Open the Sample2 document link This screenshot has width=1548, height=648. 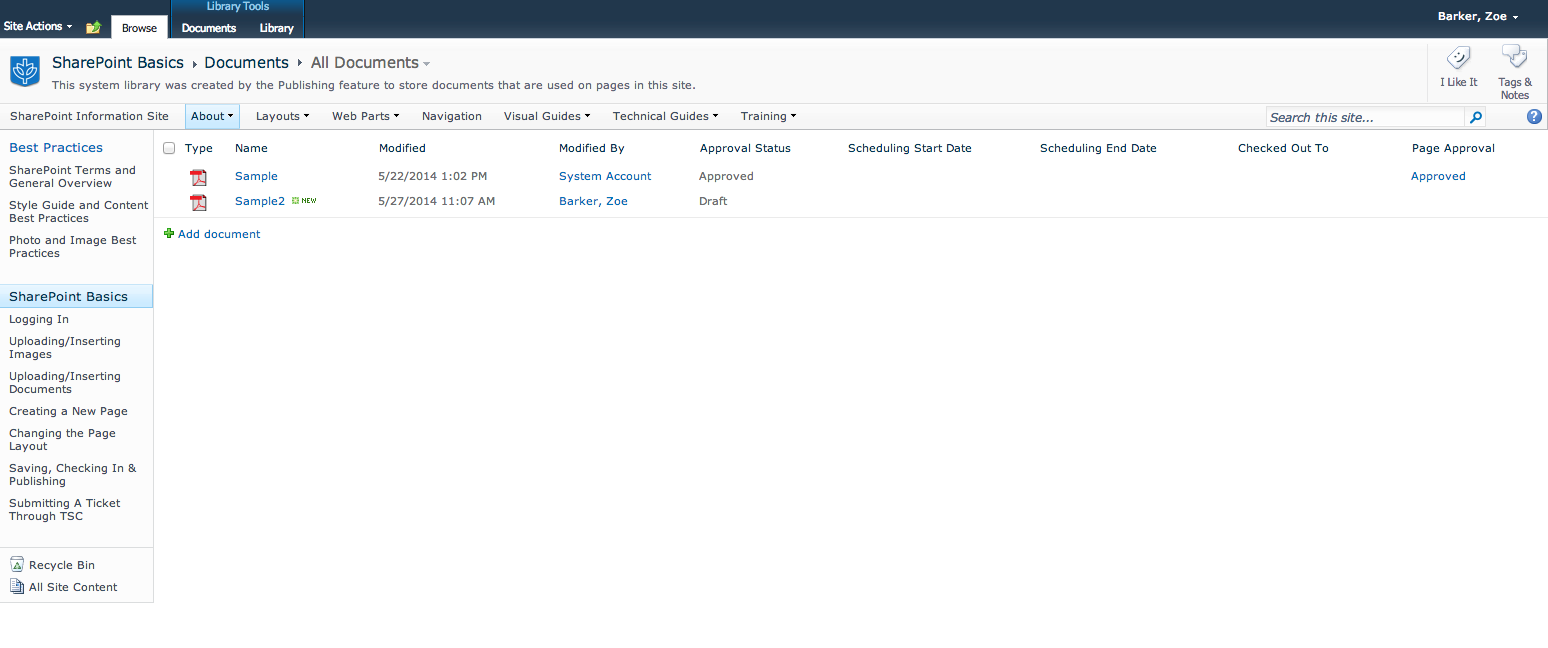click(260, 201)
